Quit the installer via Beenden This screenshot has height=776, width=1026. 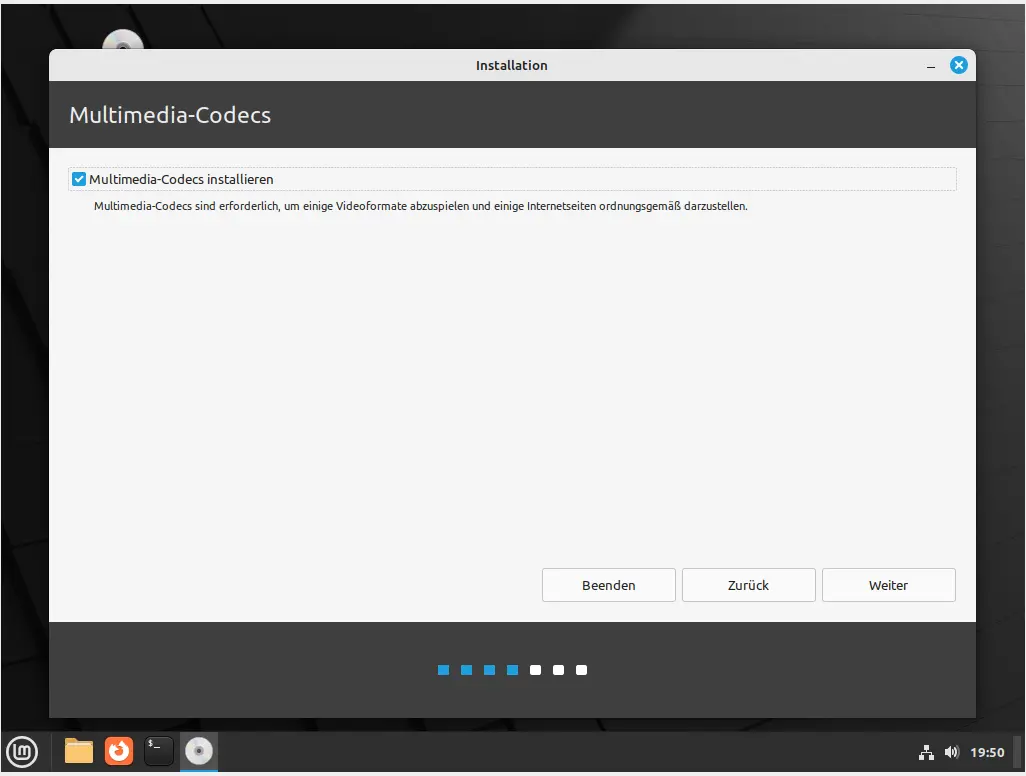pyautogui.click(x=608, y=585)
